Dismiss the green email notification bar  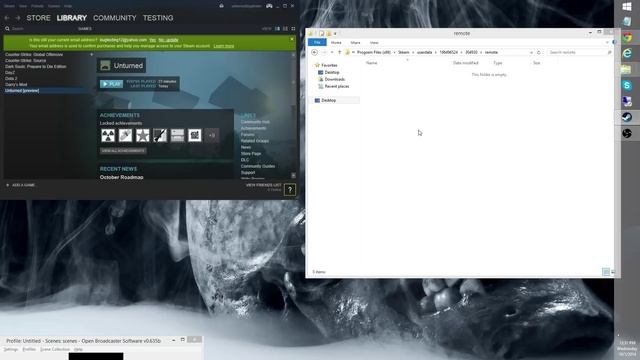click(292, 39)
